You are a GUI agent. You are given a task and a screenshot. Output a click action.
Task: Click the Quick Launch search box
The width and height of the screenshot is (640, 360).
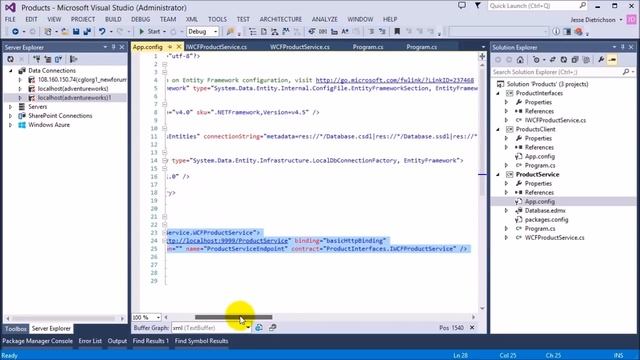(x=537, y=6)
